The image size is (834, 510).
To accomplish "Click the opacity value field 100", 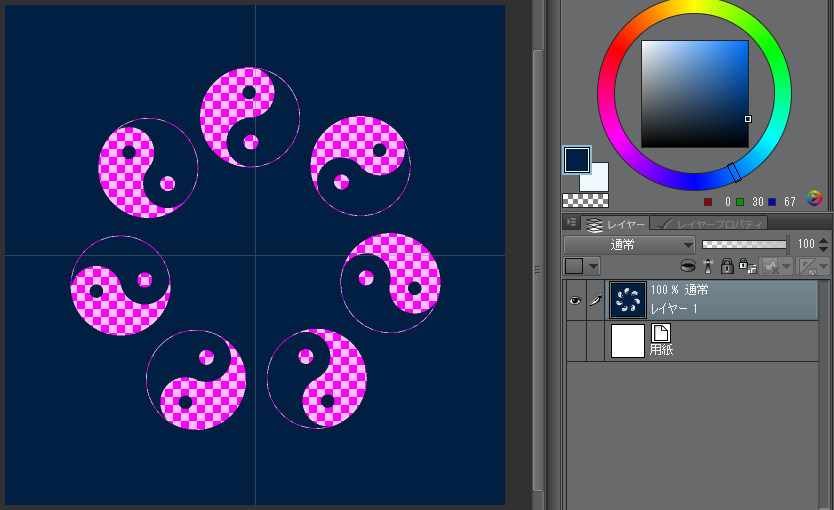I will coord(805,244).
